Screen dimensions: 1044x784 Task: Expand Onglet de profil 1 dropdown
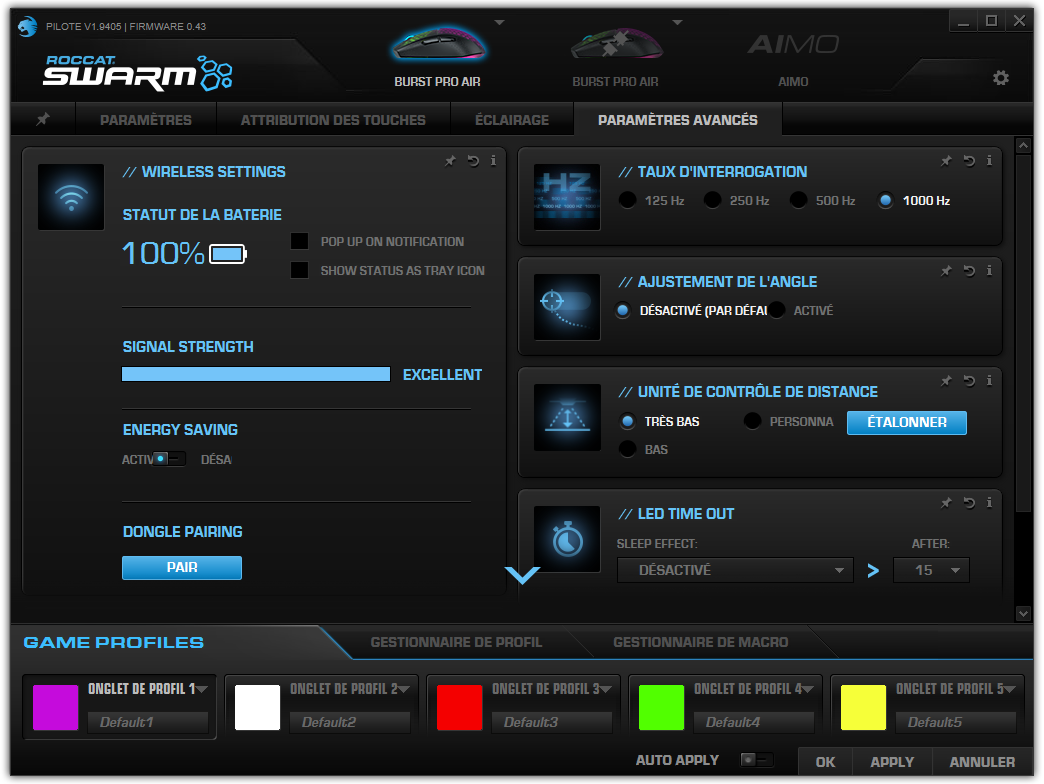202,689
